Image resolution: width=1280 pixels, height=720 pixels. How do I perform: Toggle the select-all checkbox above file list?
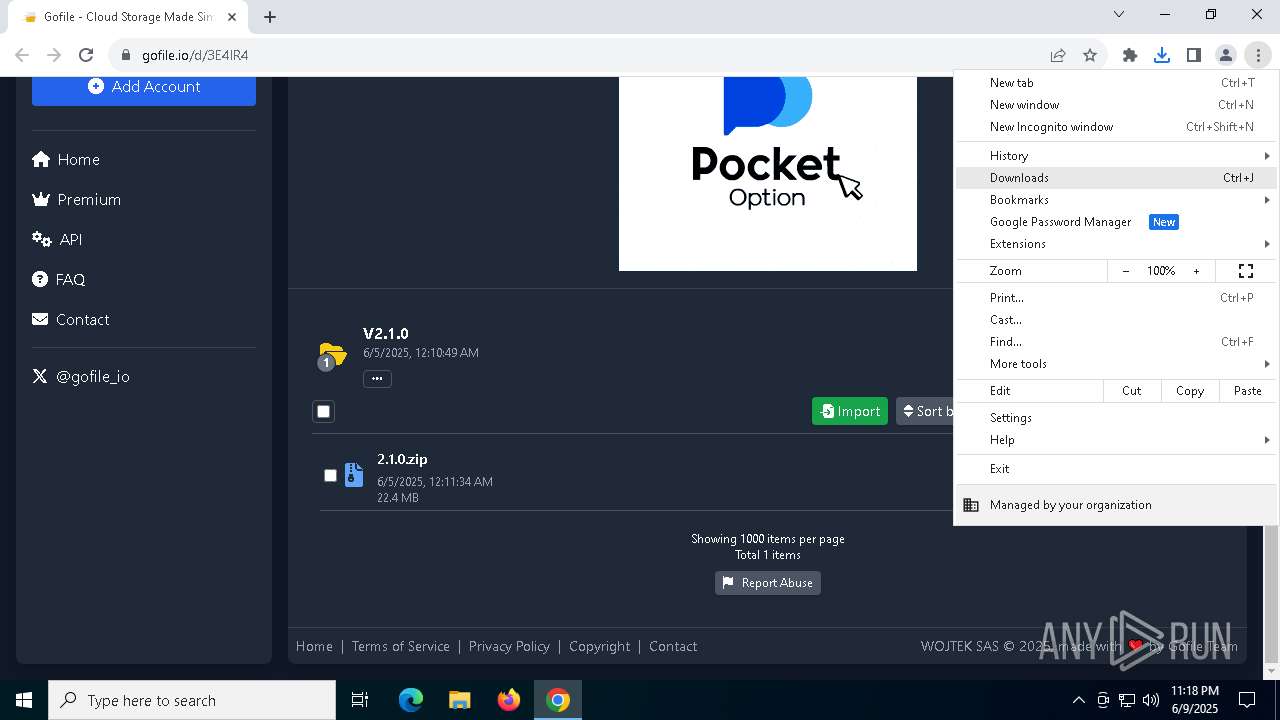pos(323,411)
